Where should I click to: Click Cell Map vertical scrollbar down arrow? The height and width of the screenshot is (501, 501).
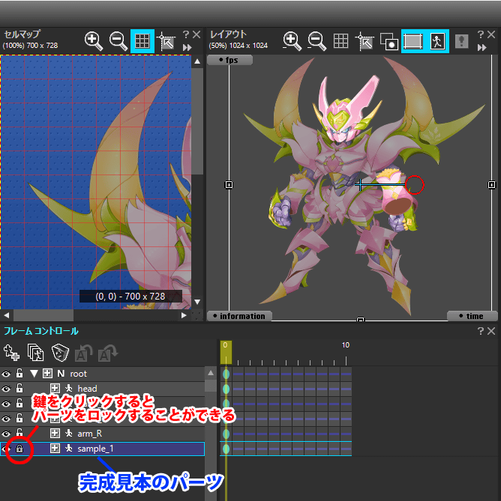pos(197,302)
